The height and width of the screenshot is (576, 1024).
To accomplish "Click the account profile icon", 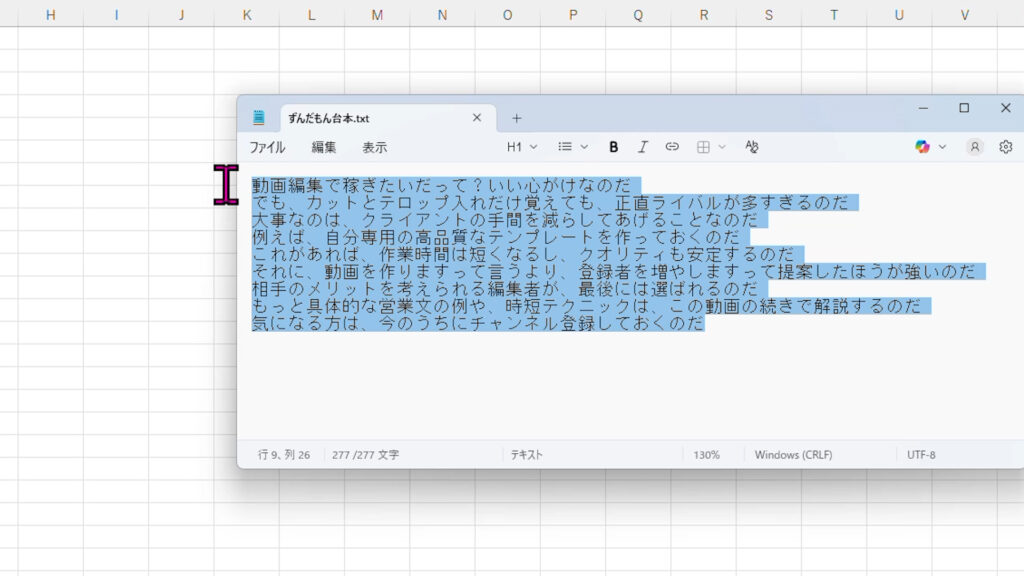I will (x=974, y=147).
